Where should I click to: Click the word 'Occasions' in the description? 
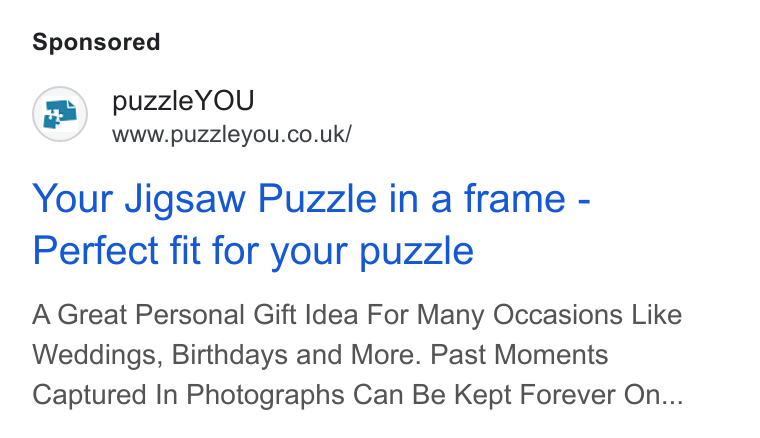tap(557, 315)
